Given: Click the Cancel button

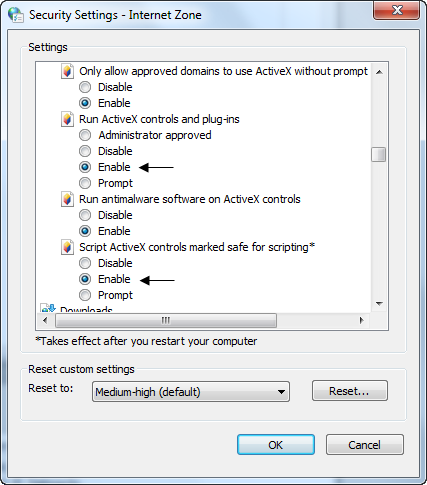Looking at the screenshot, I should [x=365, y=445].
